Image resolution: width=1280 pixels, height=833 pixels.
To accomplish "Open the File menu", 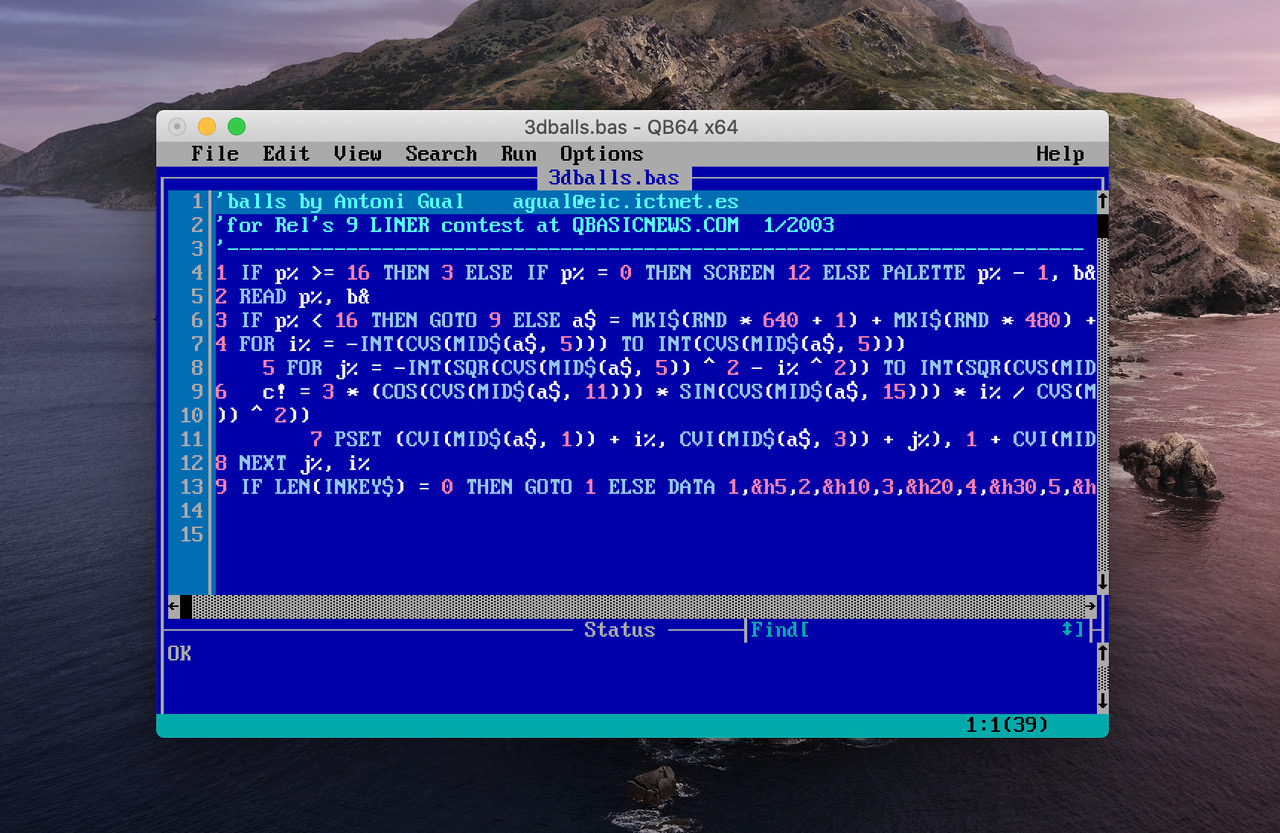I will click(215, 154).
